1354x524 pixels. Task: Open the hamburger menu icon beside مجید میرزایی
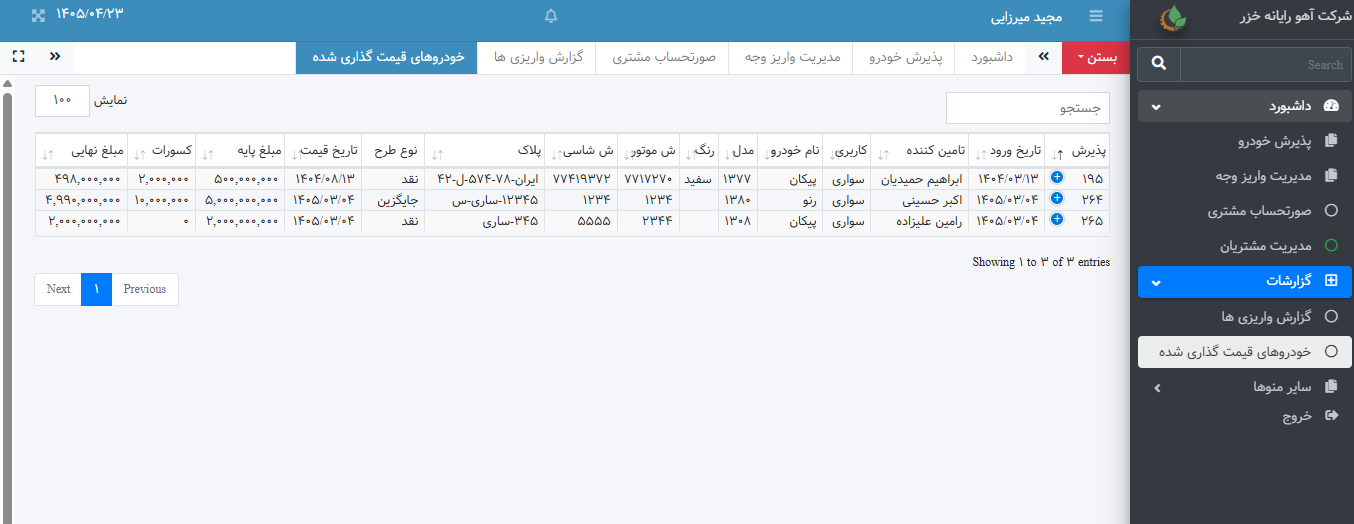(1096, 16)
